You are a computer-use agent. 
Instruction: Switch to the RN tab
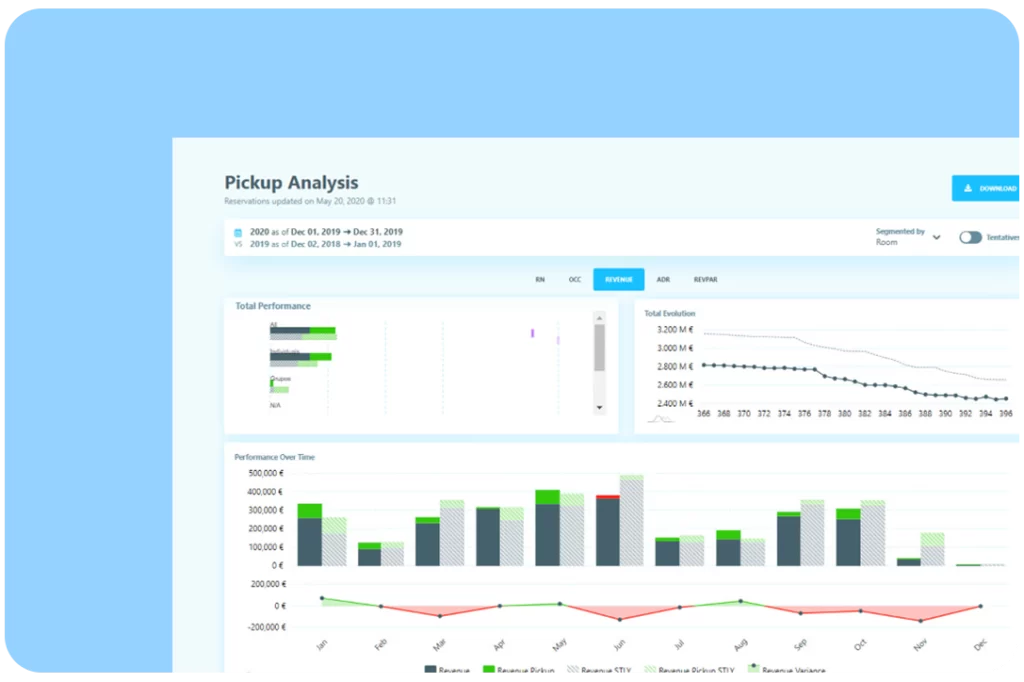[x=540, y=280]
